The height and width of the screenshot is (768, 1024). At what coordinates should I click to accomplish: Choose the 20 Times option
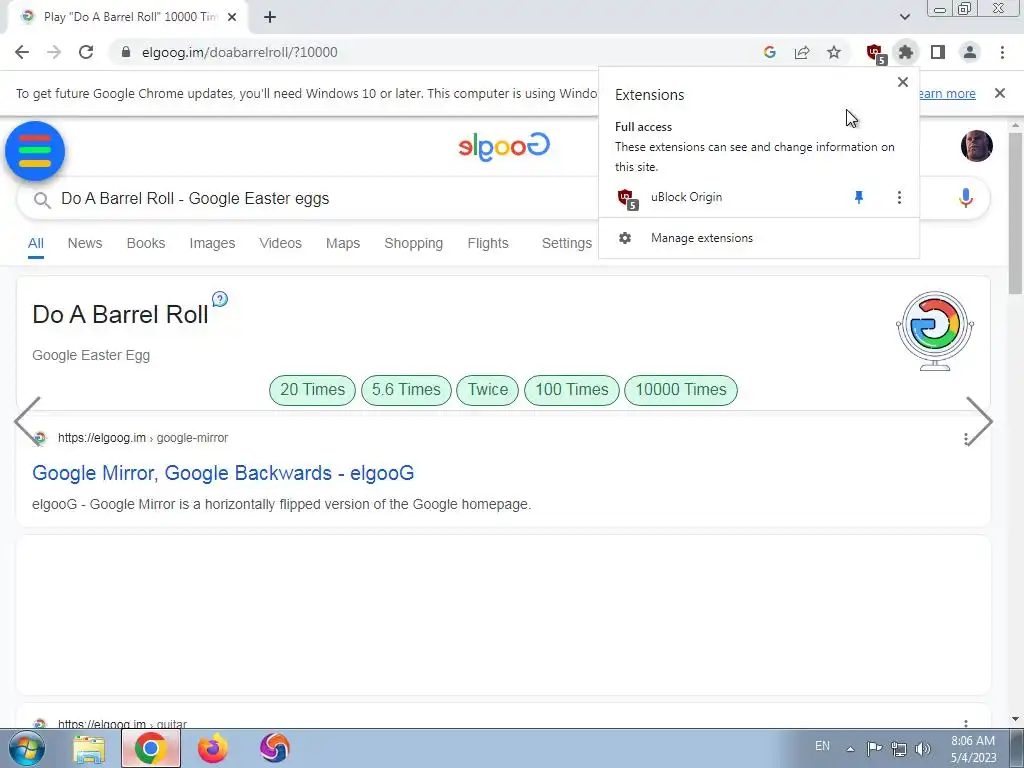312,390
